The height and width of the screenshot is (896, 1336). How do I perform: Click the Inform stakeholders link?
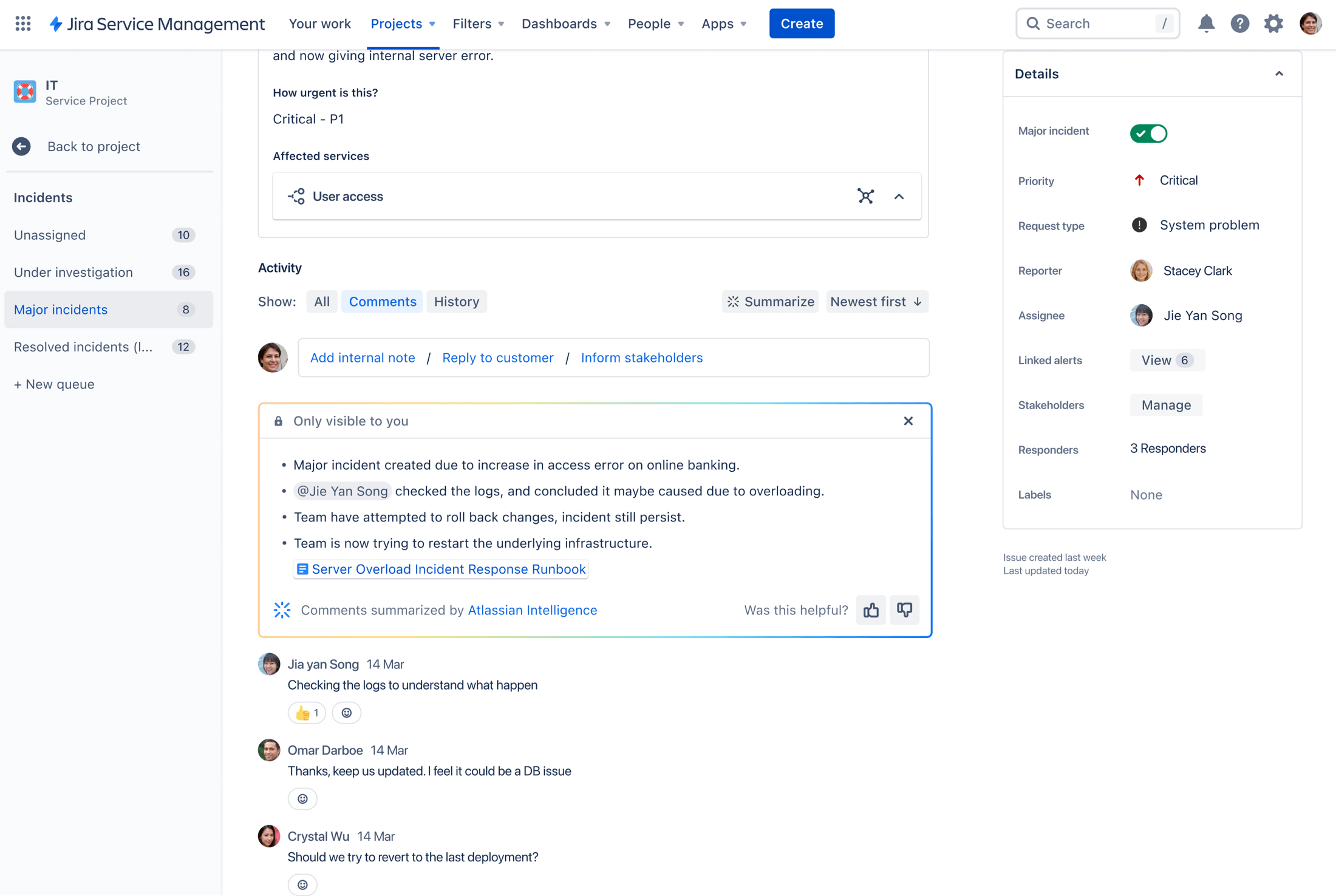pyautogui.click(x=641, y=357)
